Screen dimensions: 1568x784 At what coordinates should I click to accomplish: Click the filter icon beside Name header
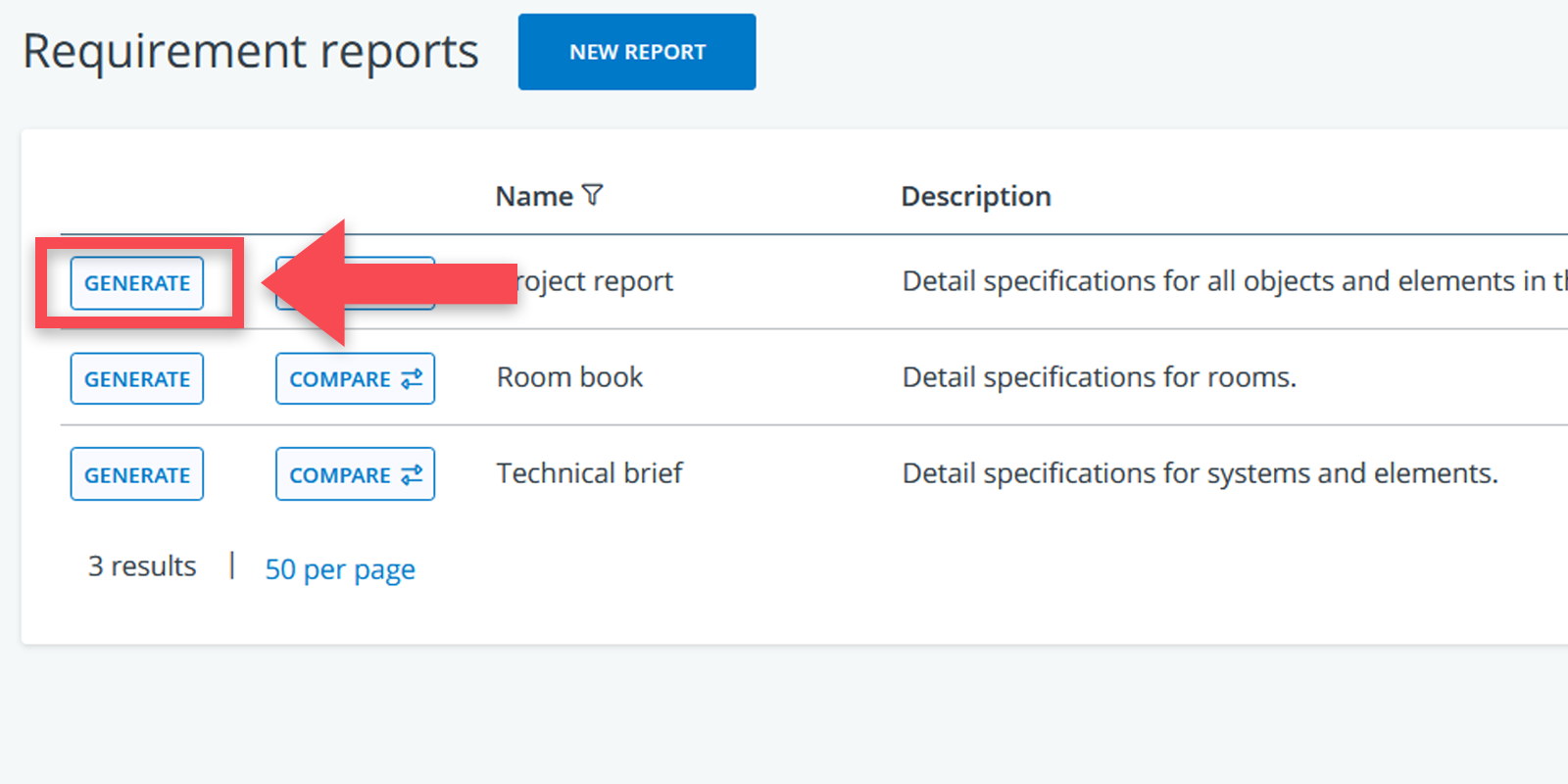pos(592,195)
